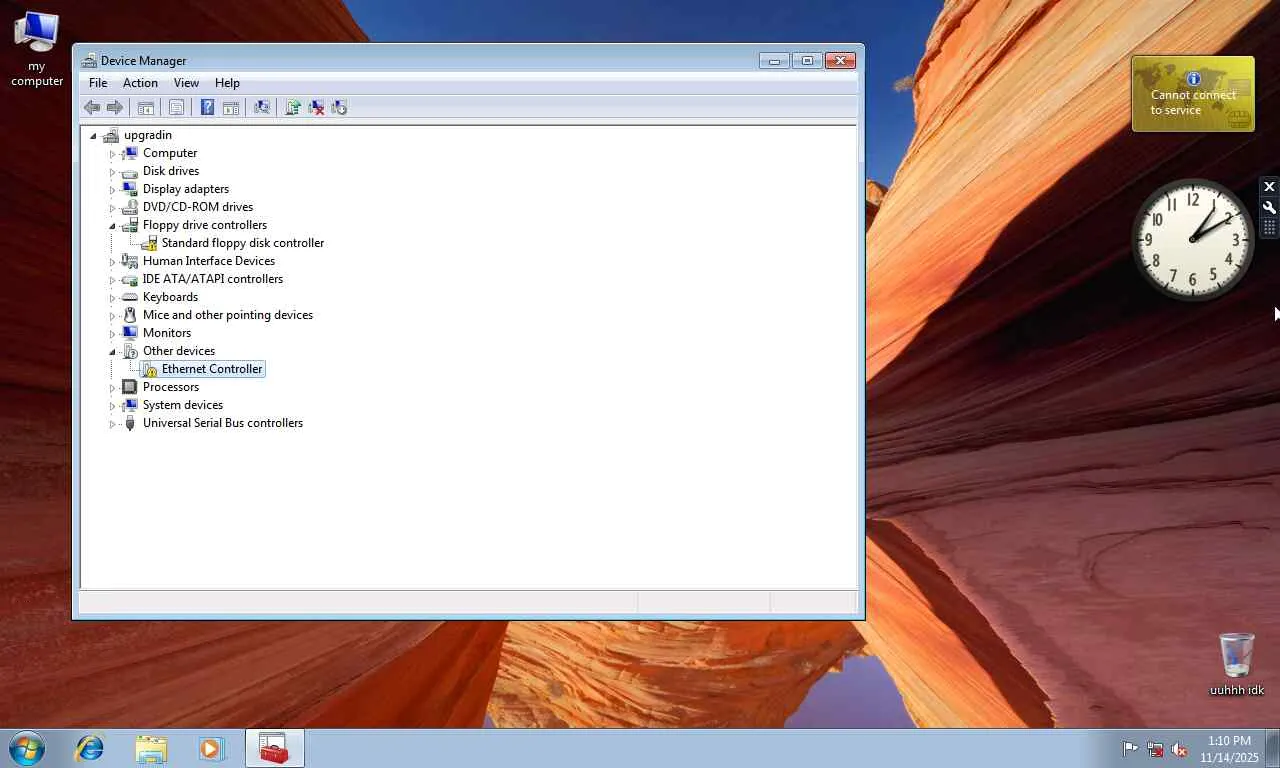This screenshot has height=768, width=1280.
Task: Click the Show desktop button
Action: 1273,748
